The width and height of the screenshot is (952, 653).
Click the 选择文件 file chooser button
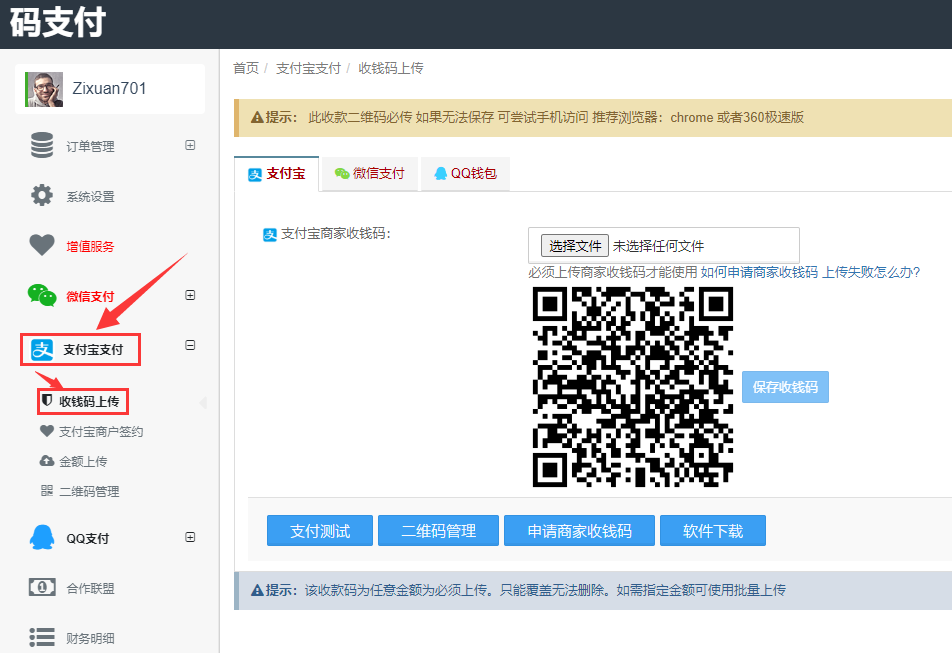click(x=574, y=246)
